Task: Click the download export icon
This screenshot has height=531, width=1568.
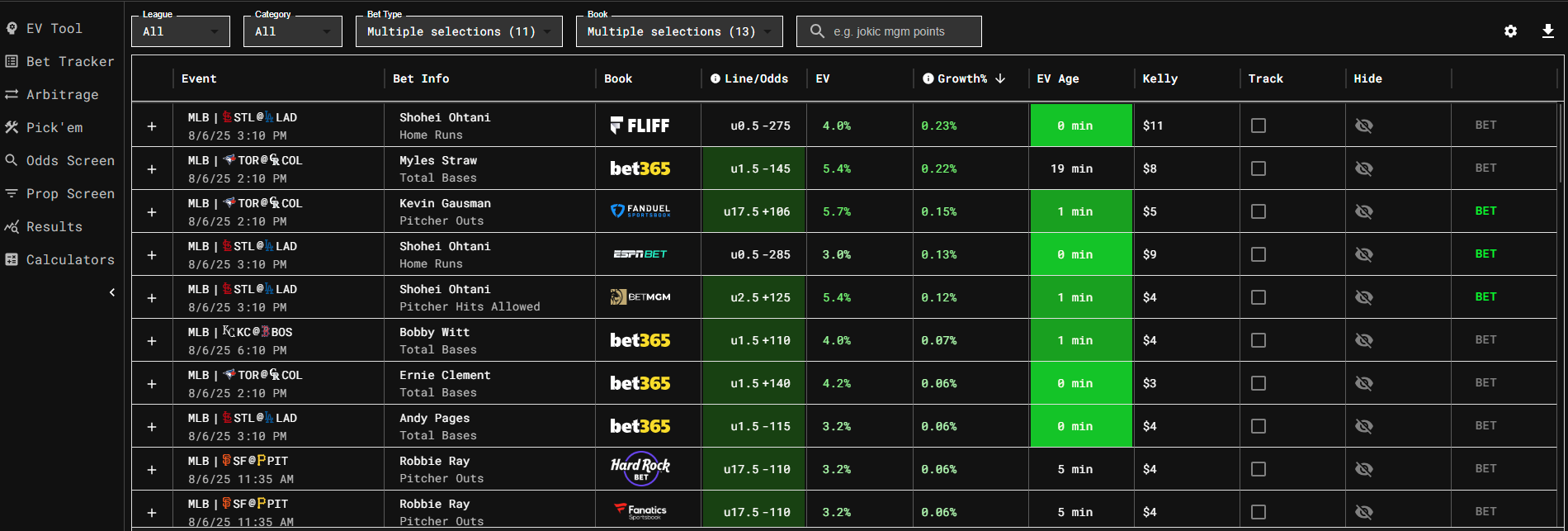Action: pos(1547,31)
